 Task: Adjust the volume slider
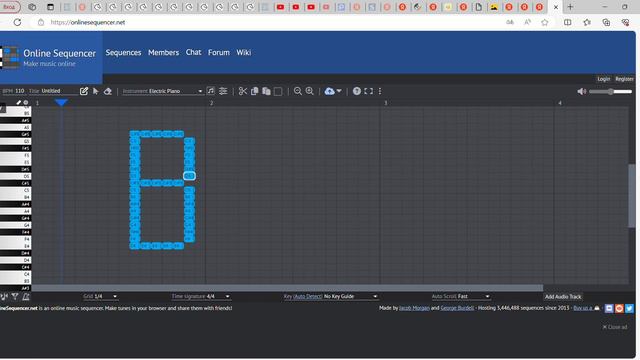point(611,91)
